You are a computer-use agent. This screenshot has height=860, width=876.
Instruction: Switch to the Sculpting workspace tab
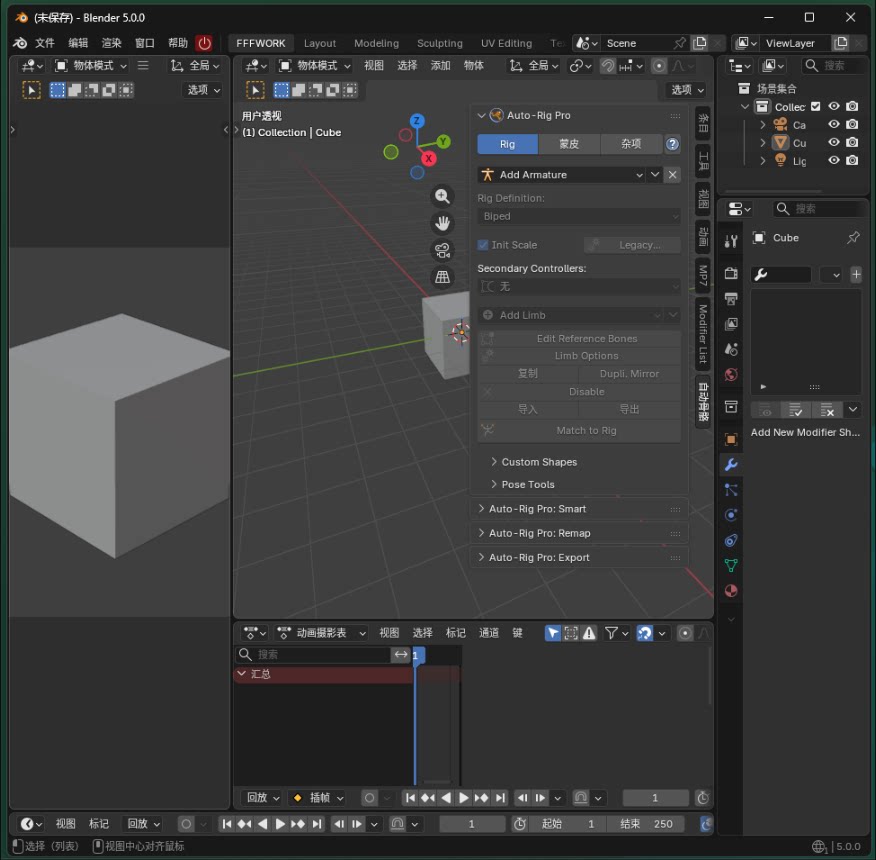click(x=440, y=43)
